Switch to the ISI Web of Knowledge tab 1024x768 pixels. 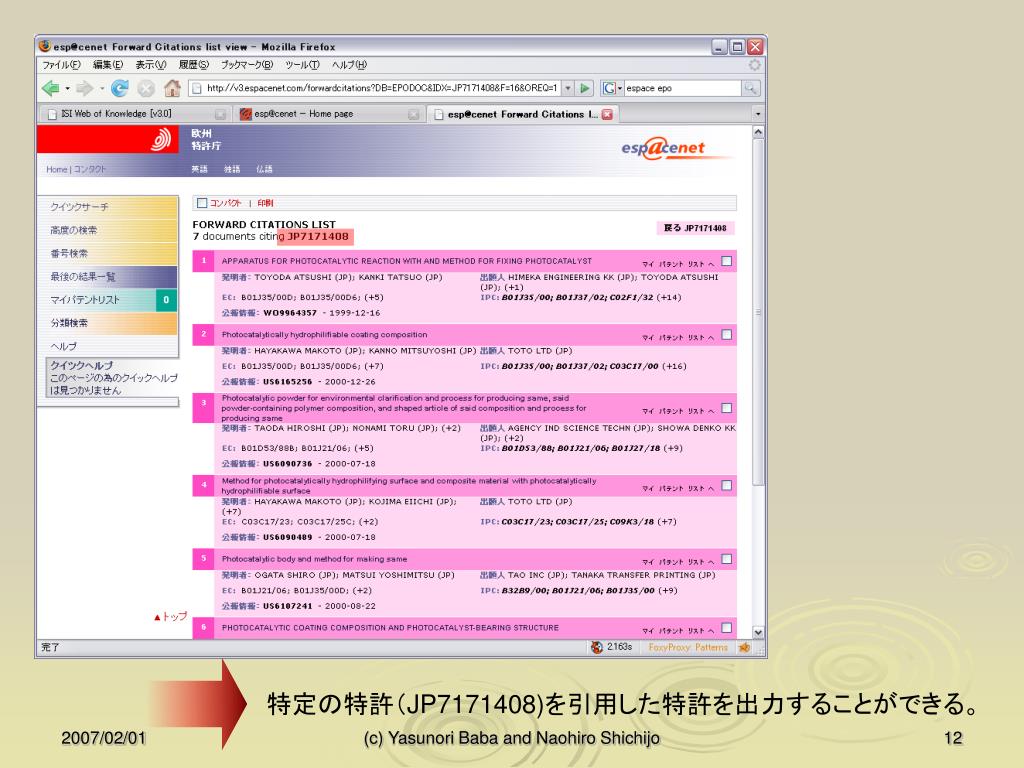point(134,114)
